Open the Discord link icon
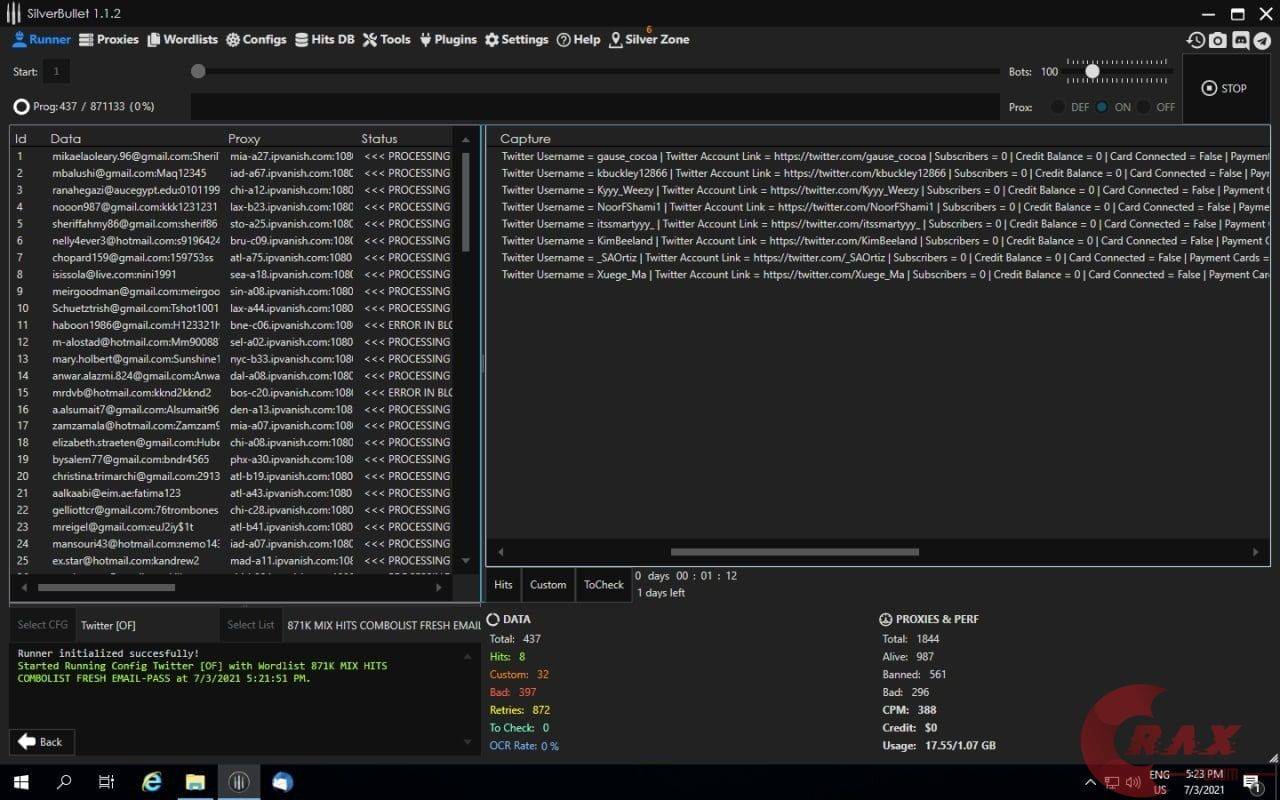The width and height of the screenshot is (1280, 800). (1240, 40)
